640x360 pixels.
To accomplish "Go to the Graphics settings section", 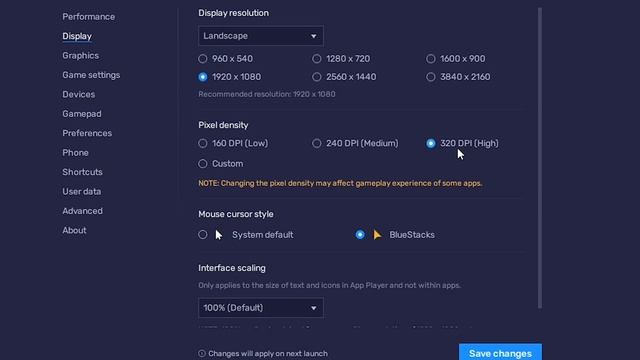I will point(80,56).
